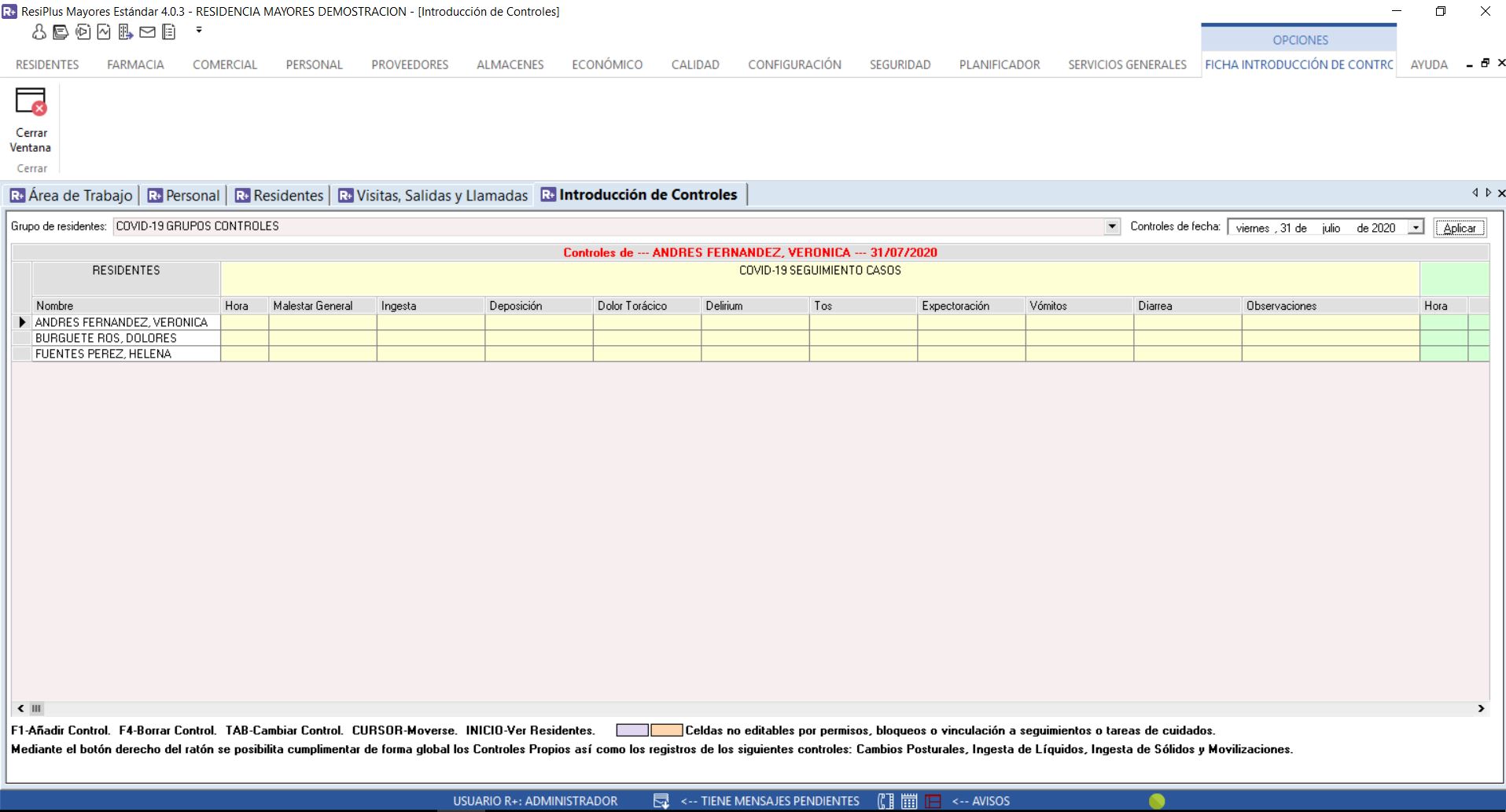1506x812 pixels.
Task: Click the report sheet icon in quick toolbar
Action: (168, 31)
